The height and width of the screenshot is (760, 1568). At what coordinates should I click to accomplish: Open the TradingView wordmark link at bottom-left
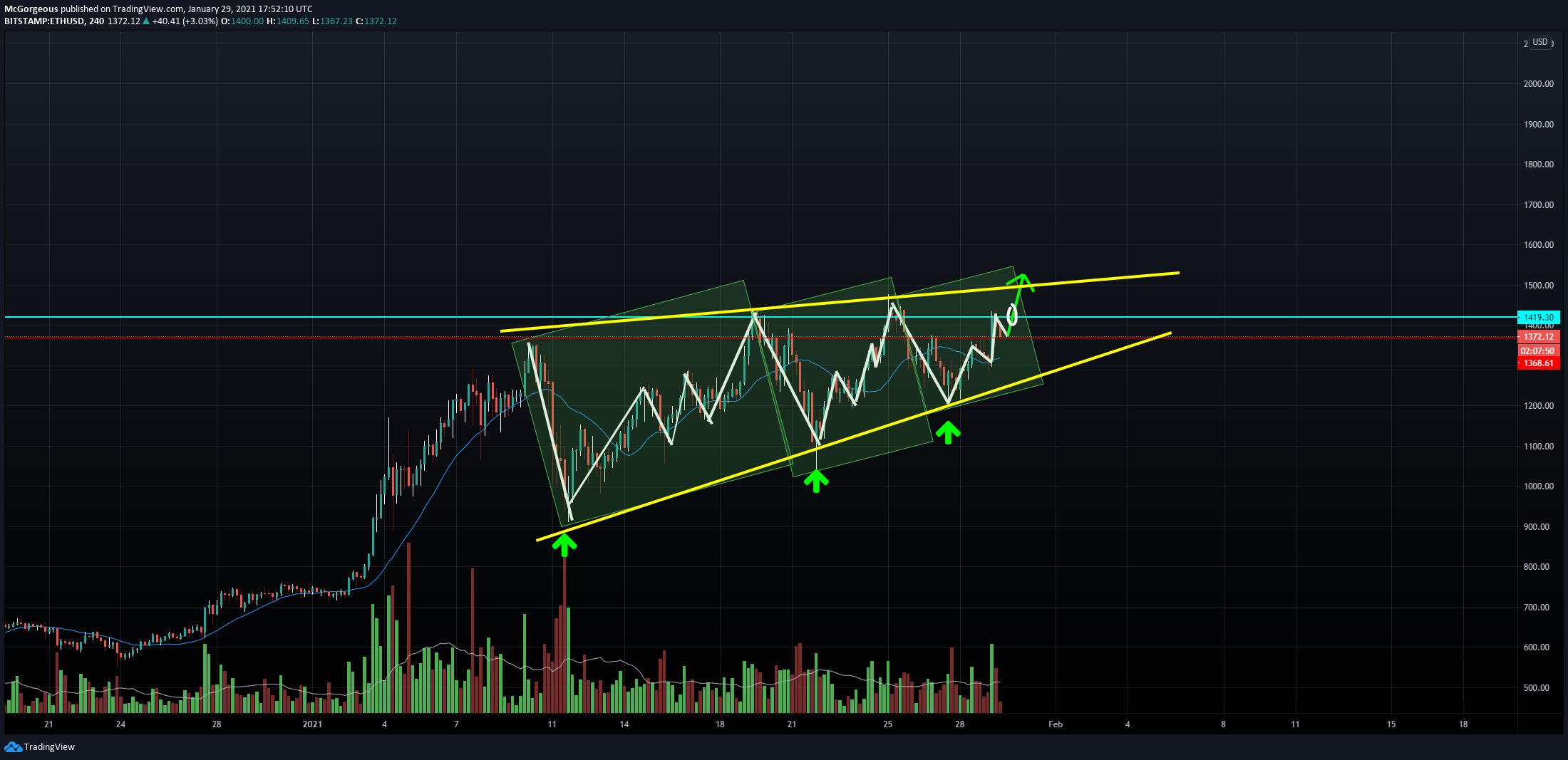click(49, 746)
